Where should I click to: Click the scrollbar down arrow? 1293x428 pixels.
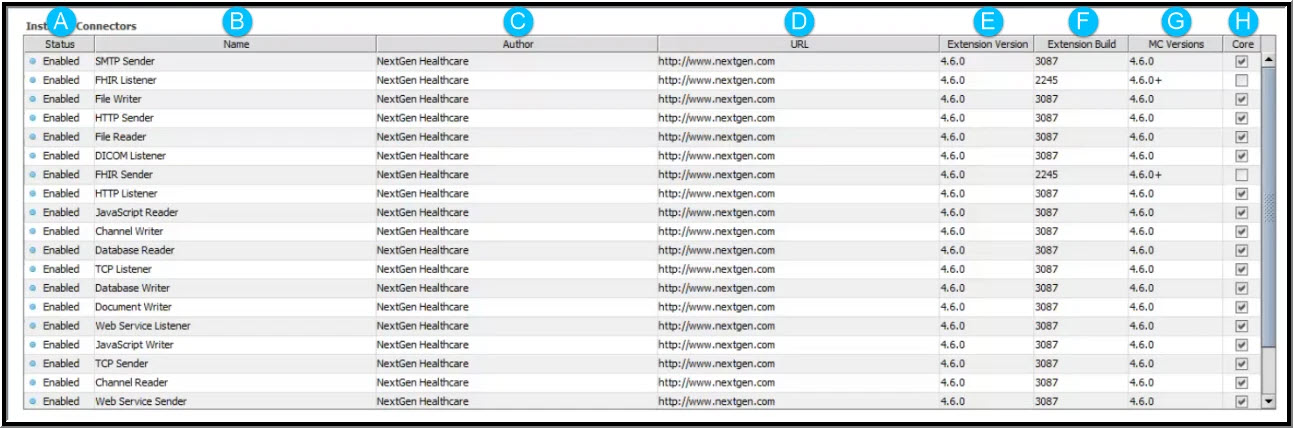pyautogui.click(x=1269, y=401)
